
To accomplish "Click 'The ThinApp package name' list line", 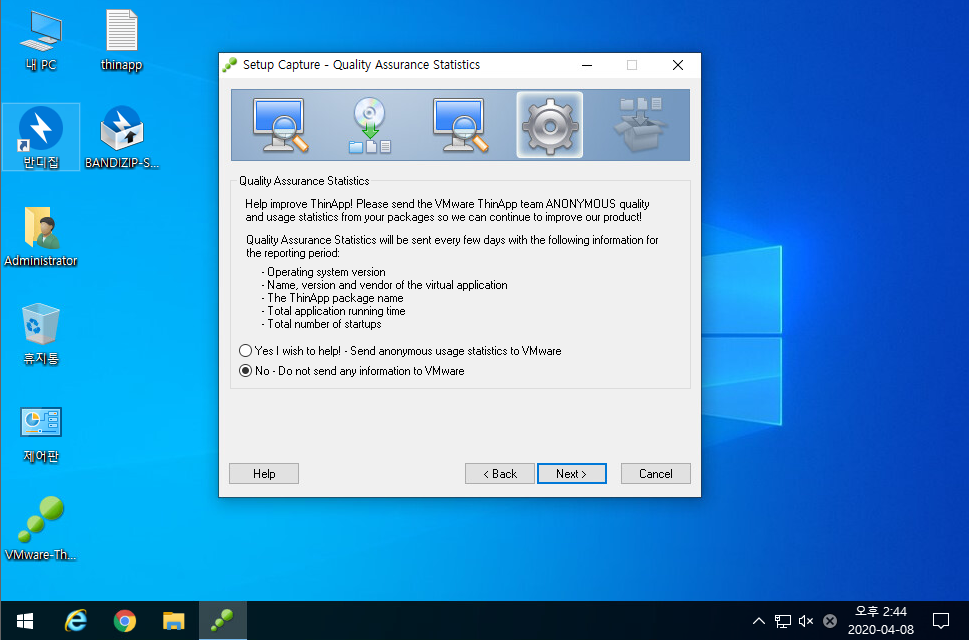I will [332, 298].
